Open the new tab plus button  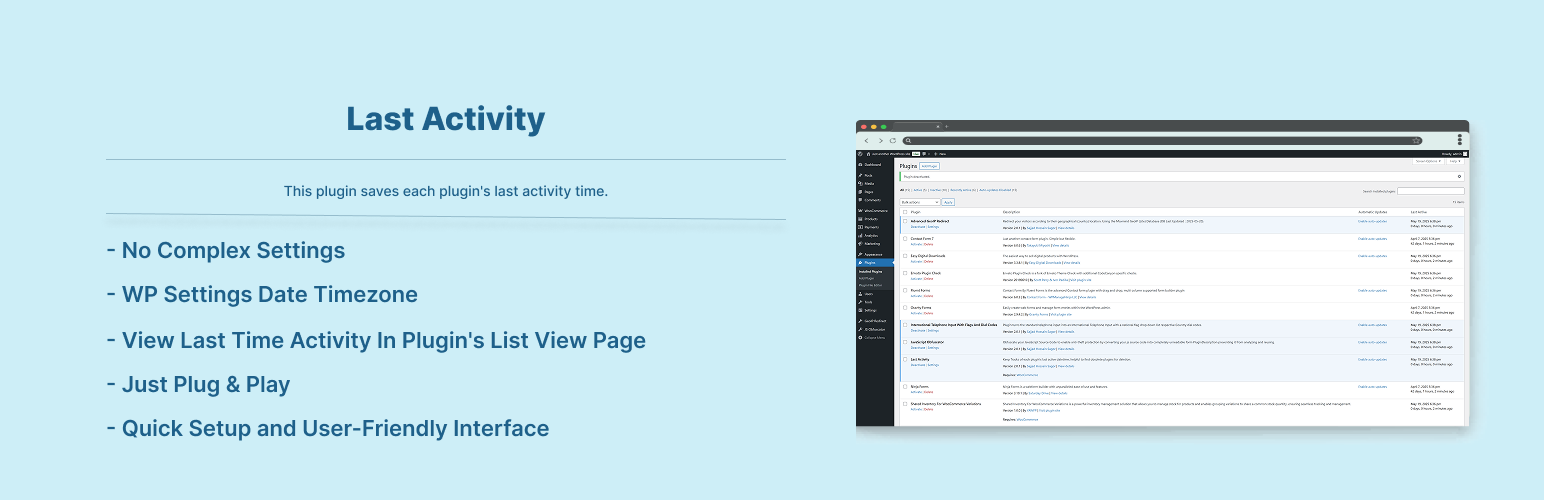pos(946,126)
